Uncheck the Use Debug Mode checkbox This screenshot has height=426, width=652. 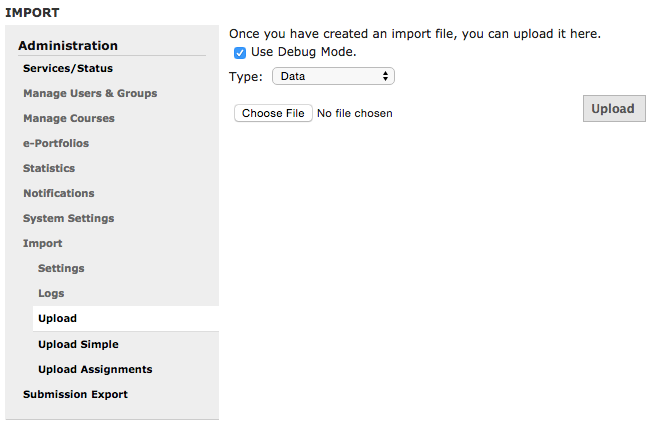[x=240, y=53]
